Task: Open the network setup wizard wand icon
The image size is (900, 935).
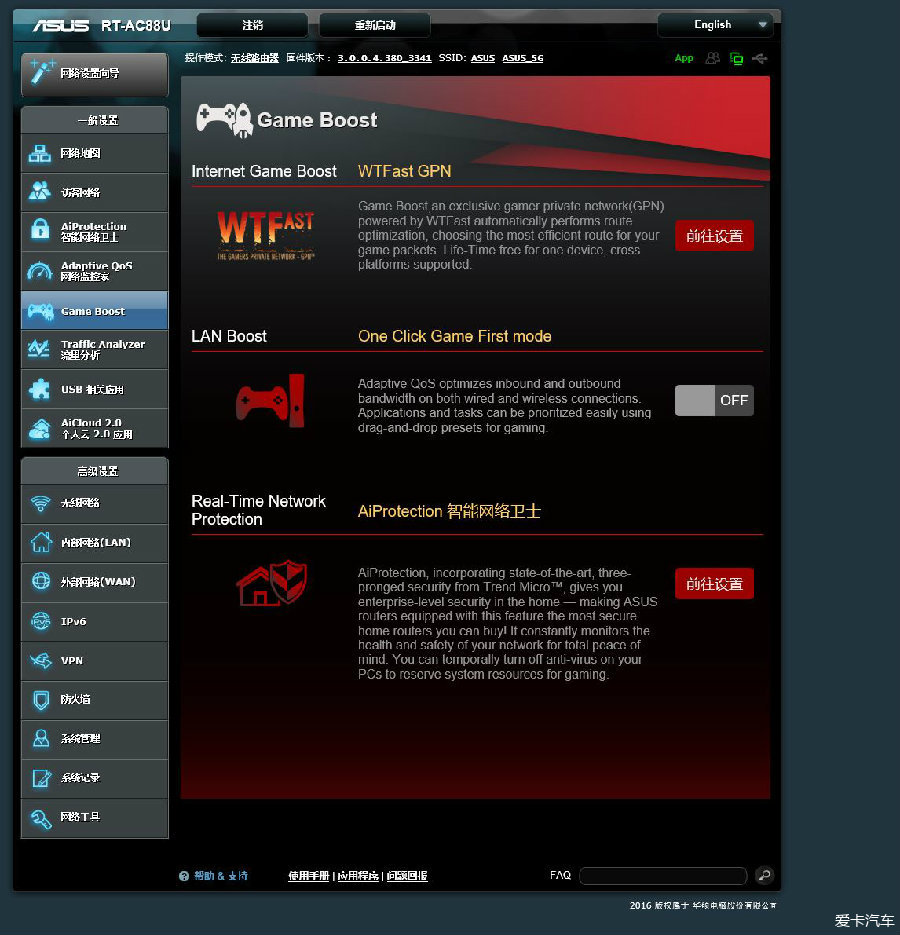Action: pyautogui.click(x=42, y=73)
